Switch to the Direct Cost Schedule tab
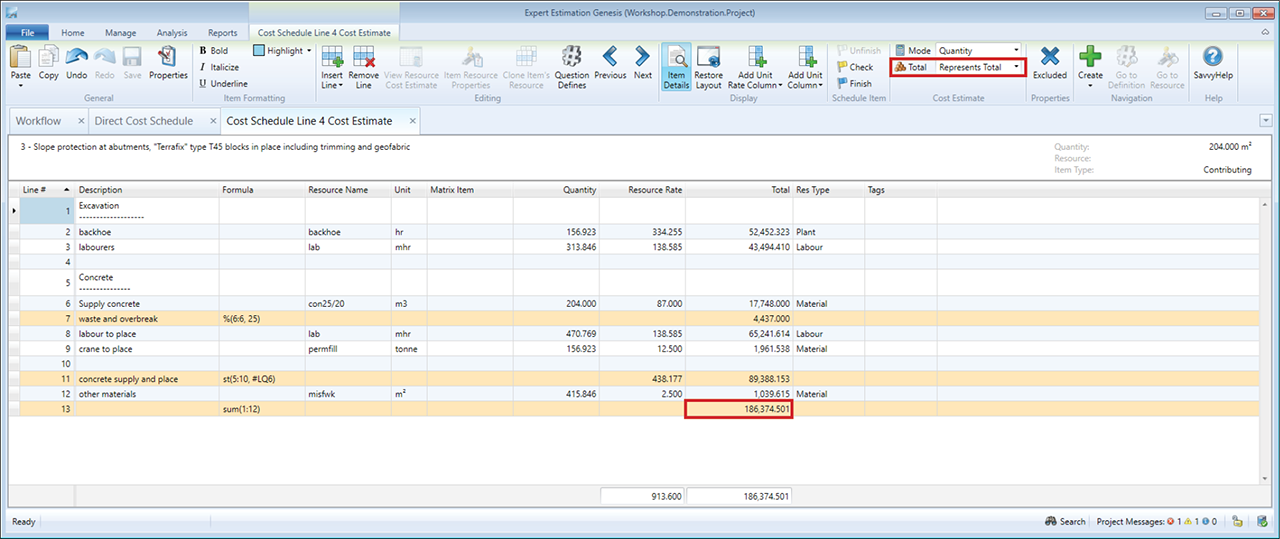Screen dimensions: 1280x539 [x=142, y=121]
